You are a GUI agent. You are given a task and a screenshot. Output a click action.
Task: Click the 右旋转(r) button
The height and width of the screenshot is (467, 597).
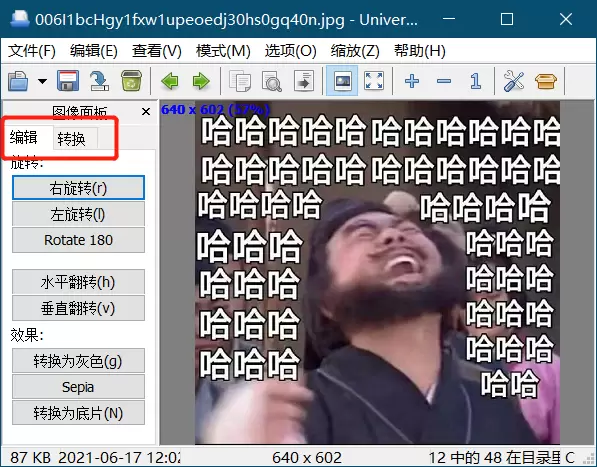(78, 188)
